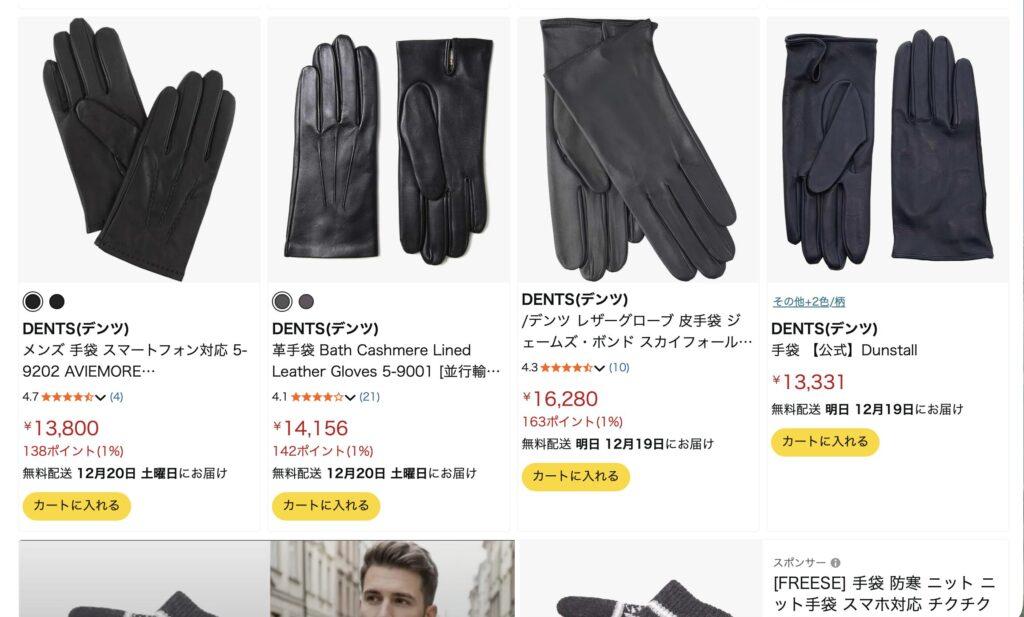Add ¥16,280 James Bond gloves to cart
This screenshot has height=617, width=1024.
pyautogui.click(x=575, y=476)
